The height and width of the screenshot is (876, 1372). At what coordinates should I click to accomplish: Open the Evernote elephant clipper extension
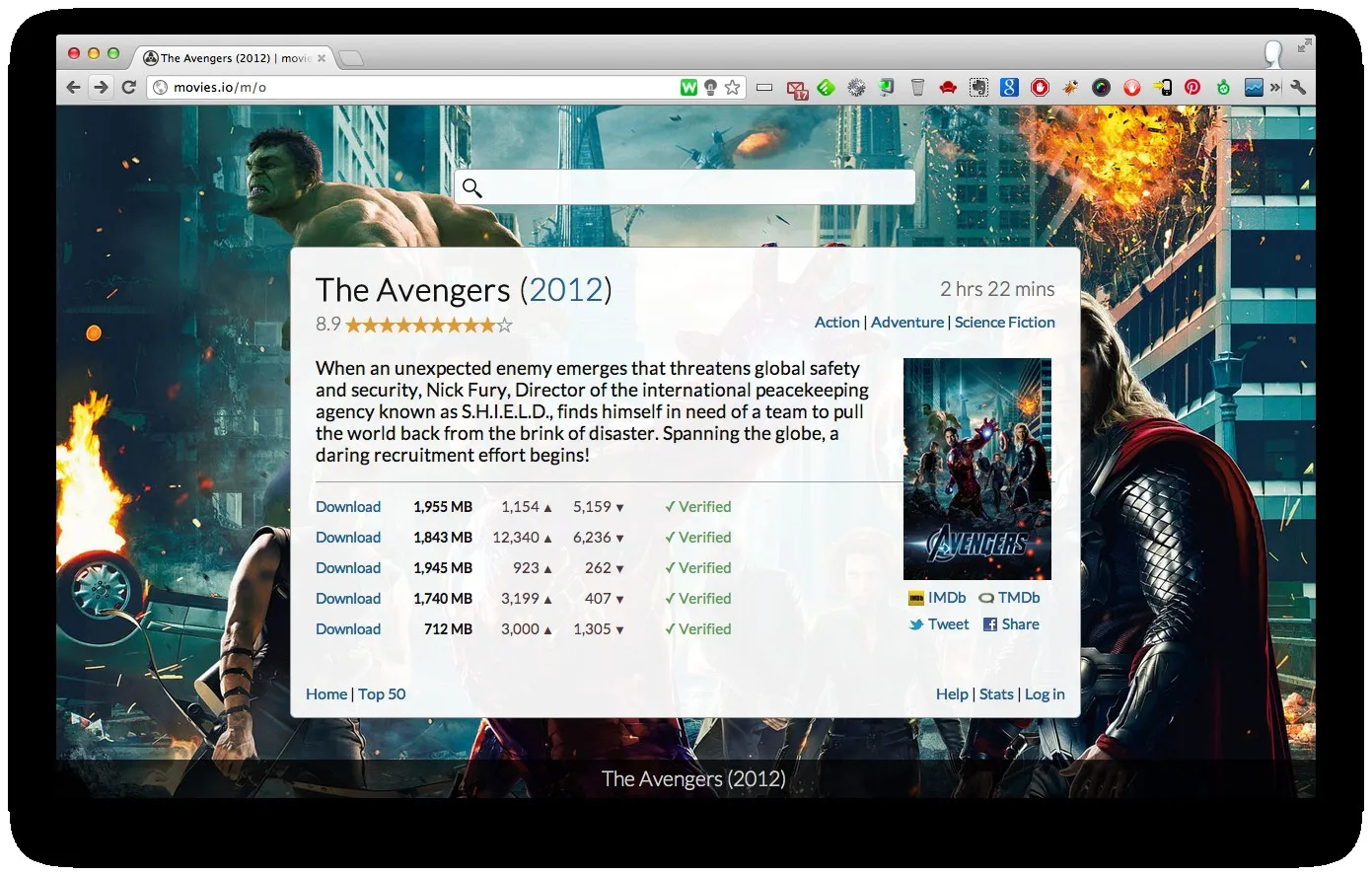tap(978, 87)
